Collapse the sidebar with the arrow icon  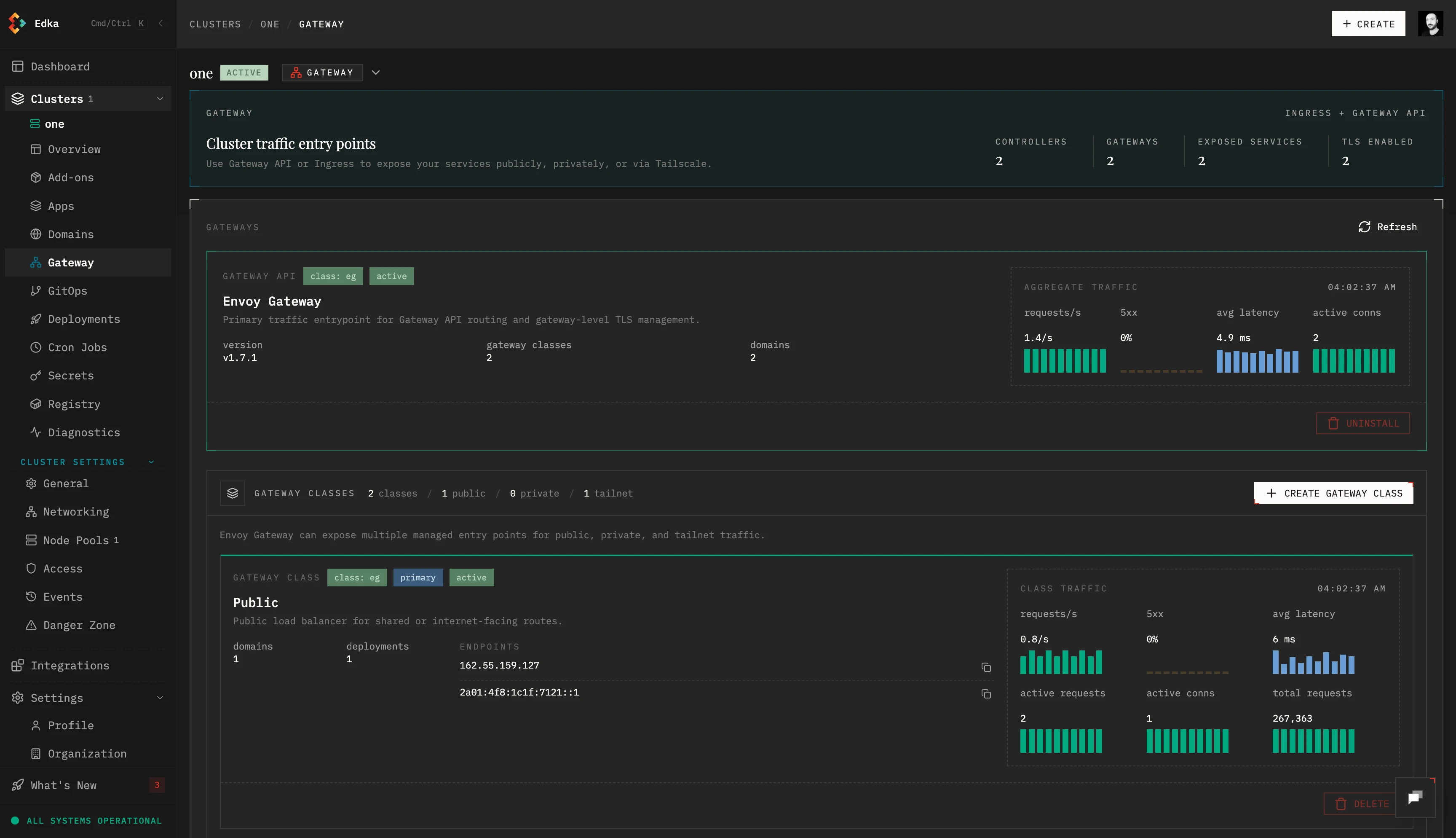(161, 24)
